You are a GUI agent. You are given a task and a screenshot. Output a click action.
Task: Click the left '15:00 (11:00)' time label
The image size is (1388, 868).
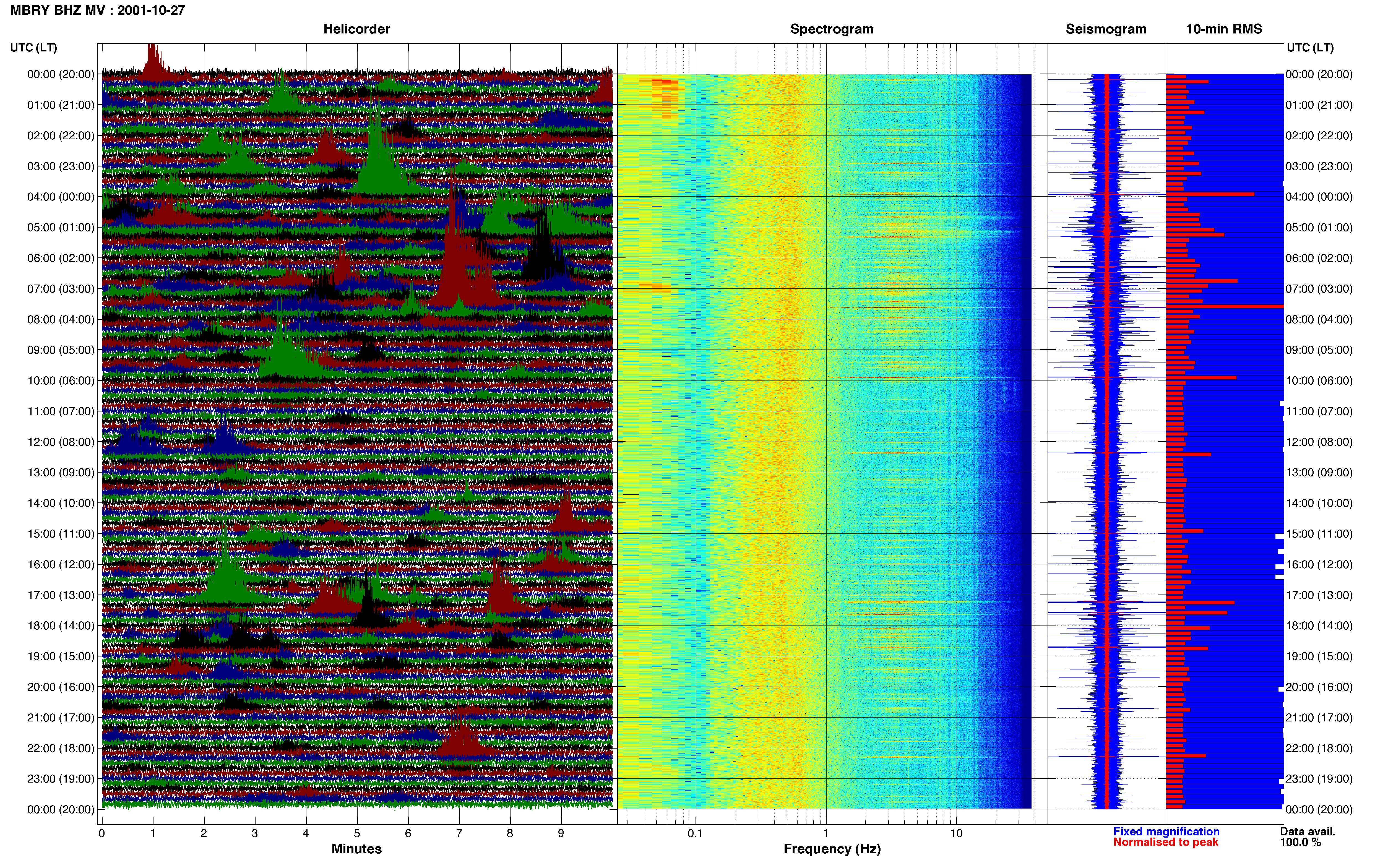pos(61,534)
